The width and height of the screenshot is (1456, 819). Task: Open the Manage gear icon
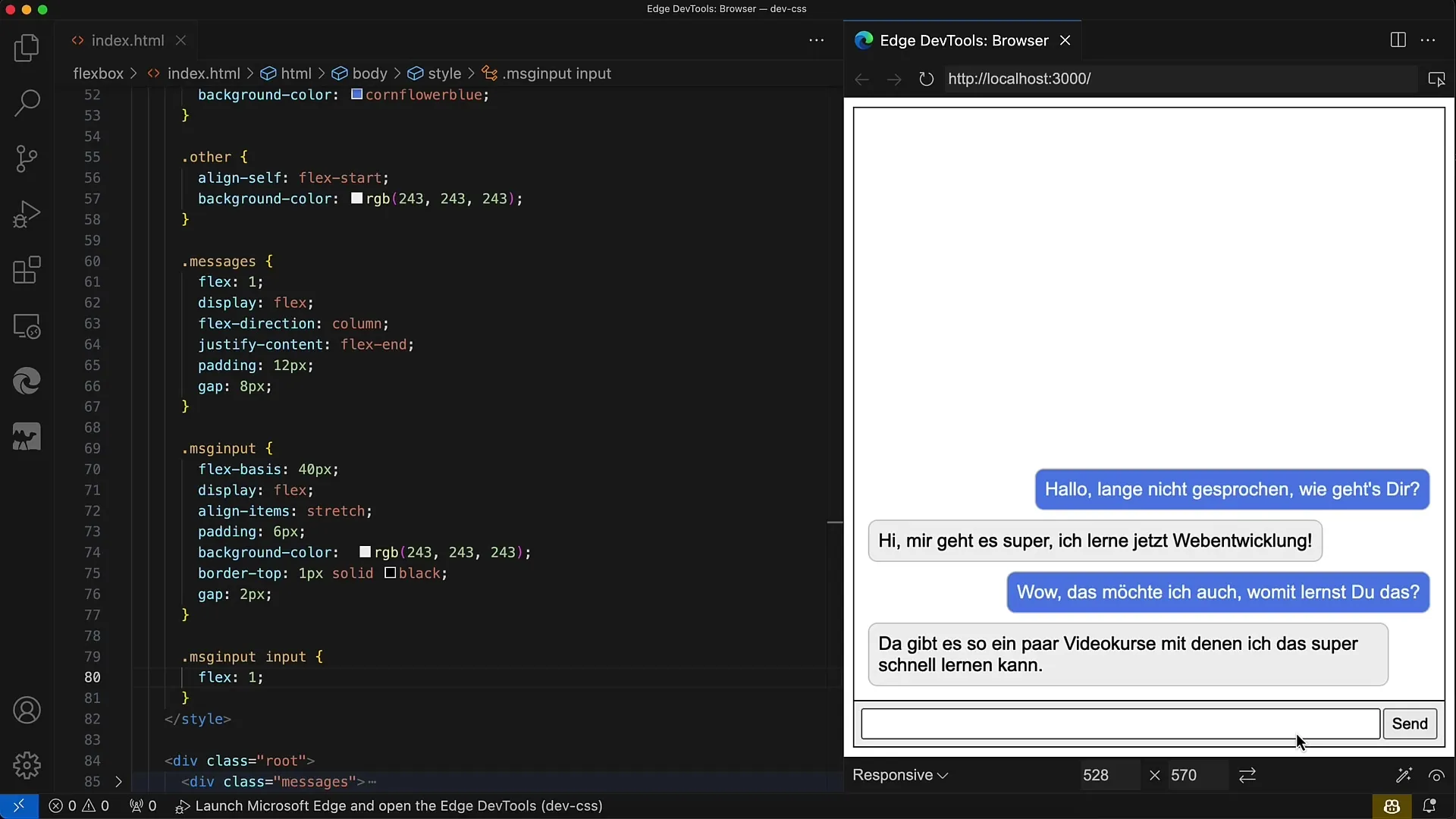pos(27,766)
